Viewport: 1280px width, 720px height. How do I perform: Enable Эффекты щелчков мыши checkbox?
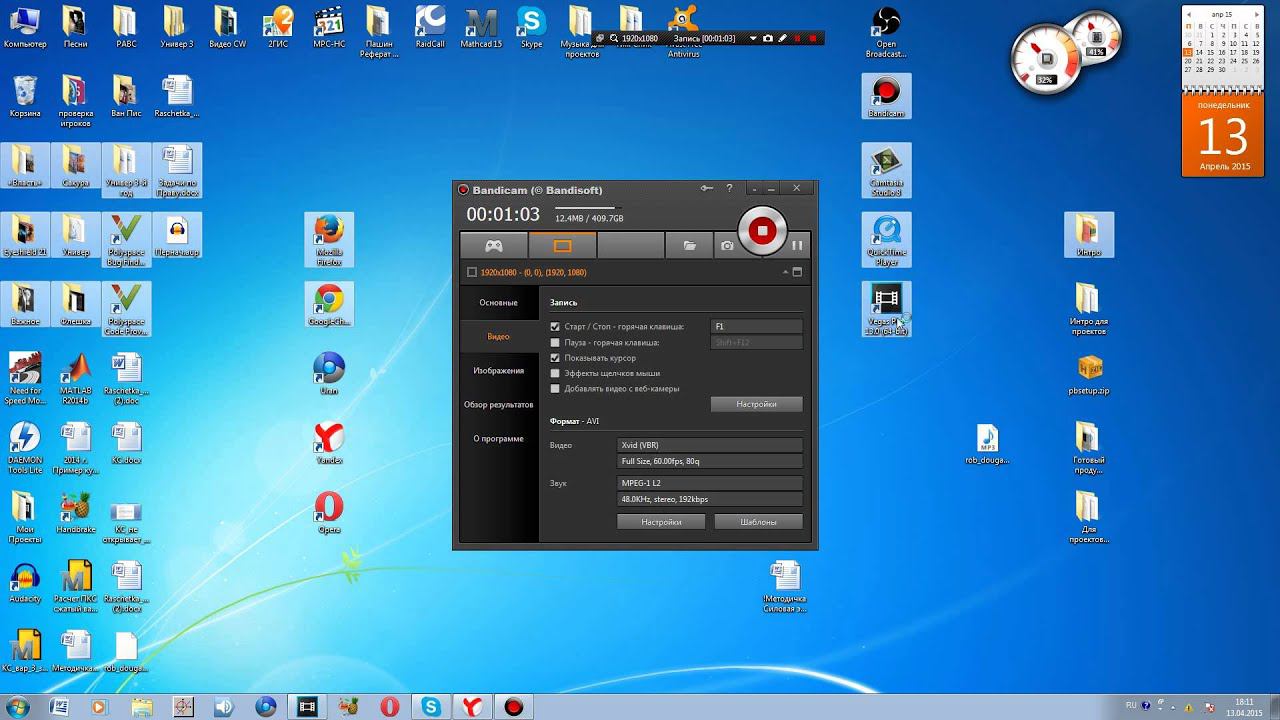point(555,373)
